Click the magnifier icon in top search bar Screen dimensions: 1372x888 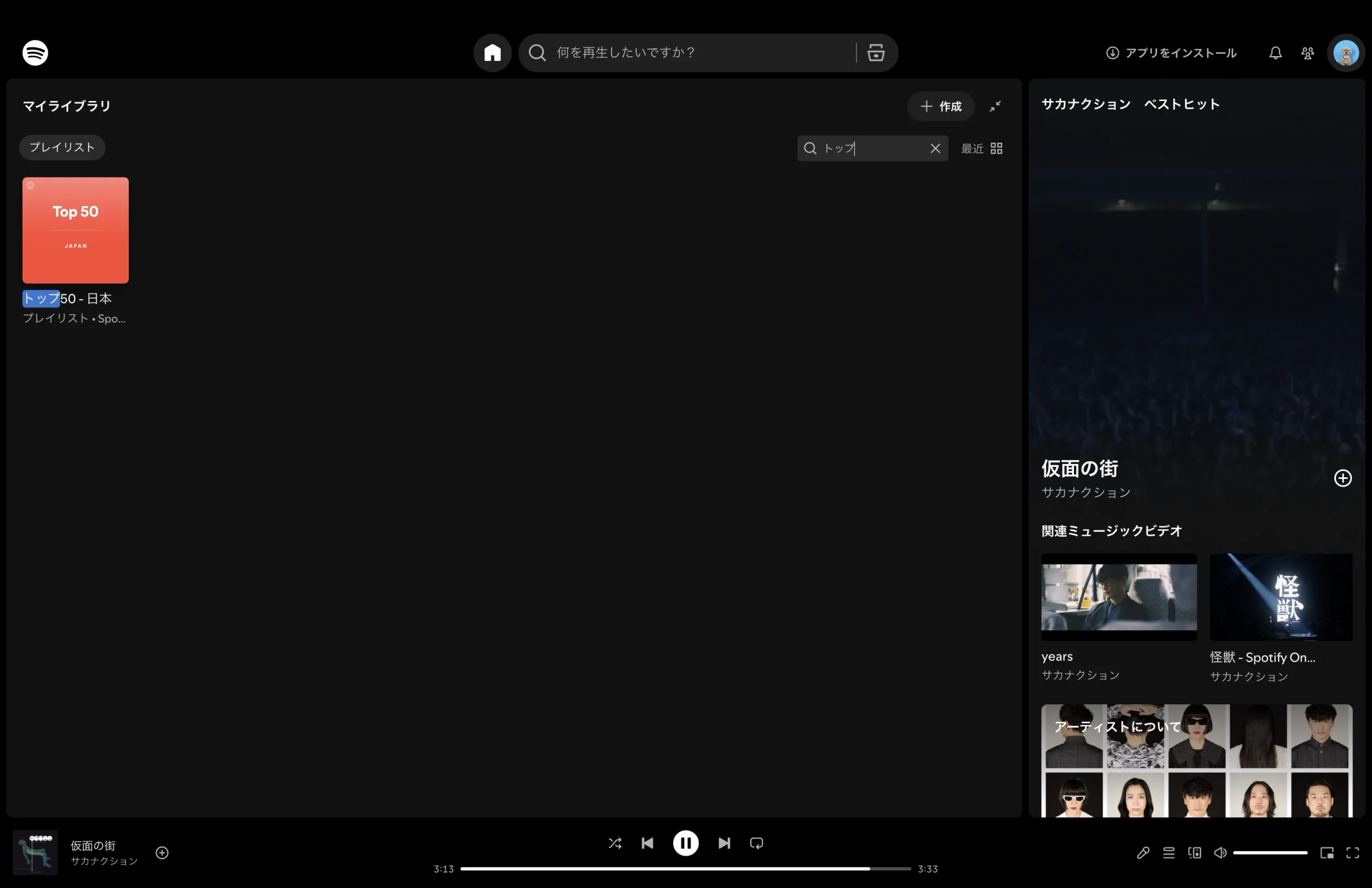coord(537,53)
